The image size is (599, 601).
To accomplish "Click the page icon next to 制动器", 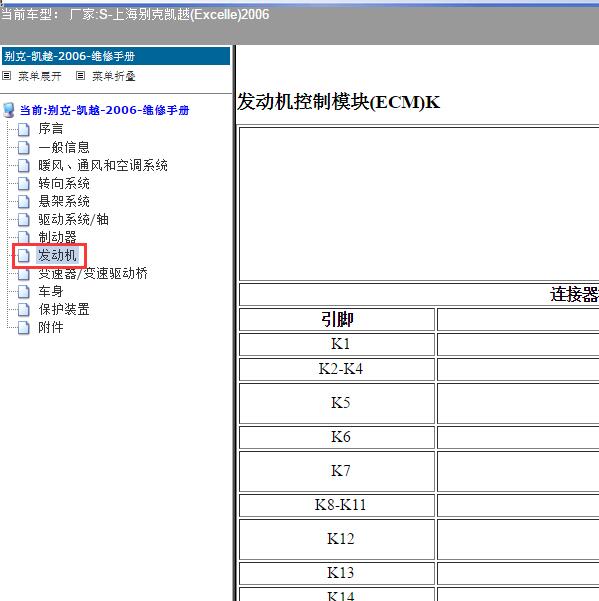I will [24, 237].
